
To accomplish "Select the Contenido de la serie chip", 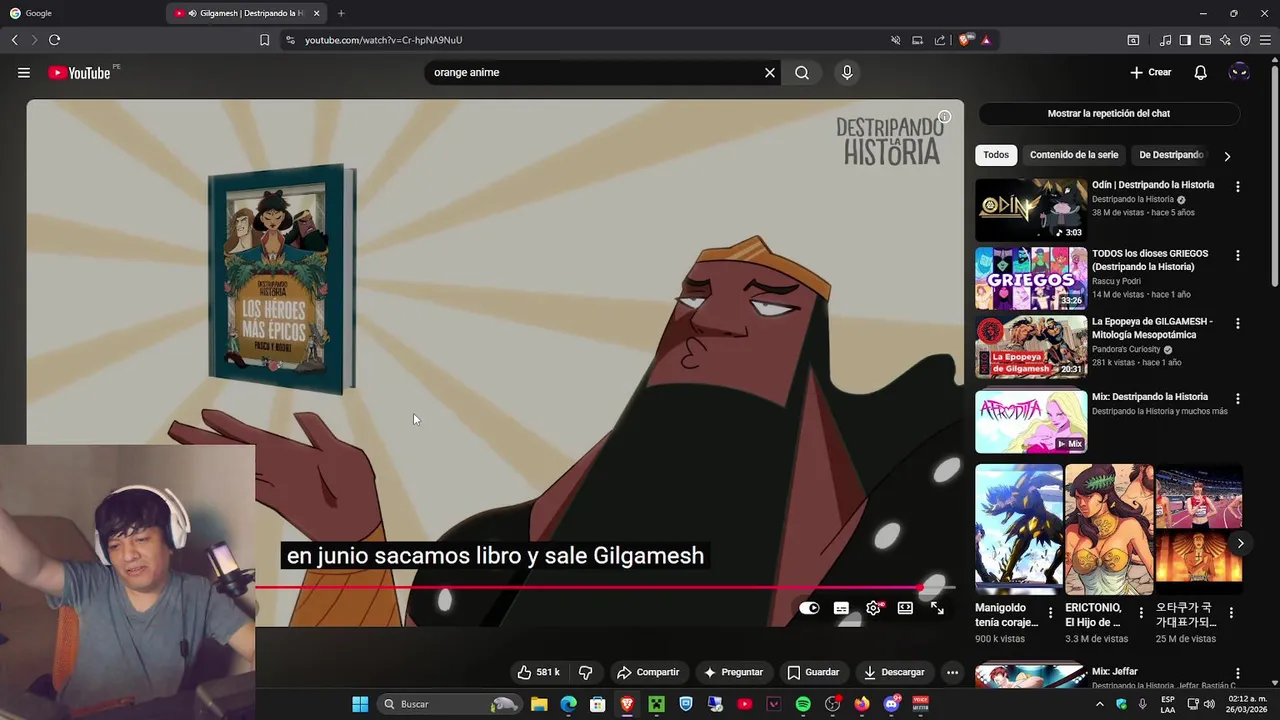I will (x=1074, y=155).
